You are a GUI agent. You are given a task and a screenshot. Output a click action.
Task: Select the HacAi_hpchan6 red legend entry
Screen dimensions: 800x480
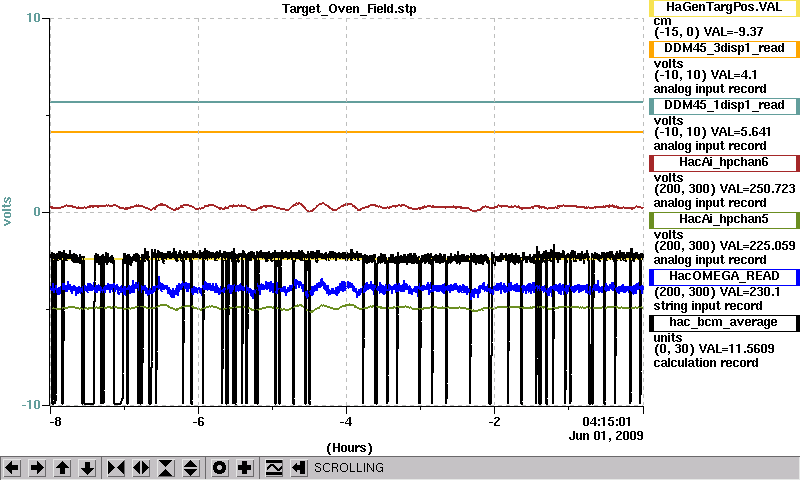pos(724,163)
